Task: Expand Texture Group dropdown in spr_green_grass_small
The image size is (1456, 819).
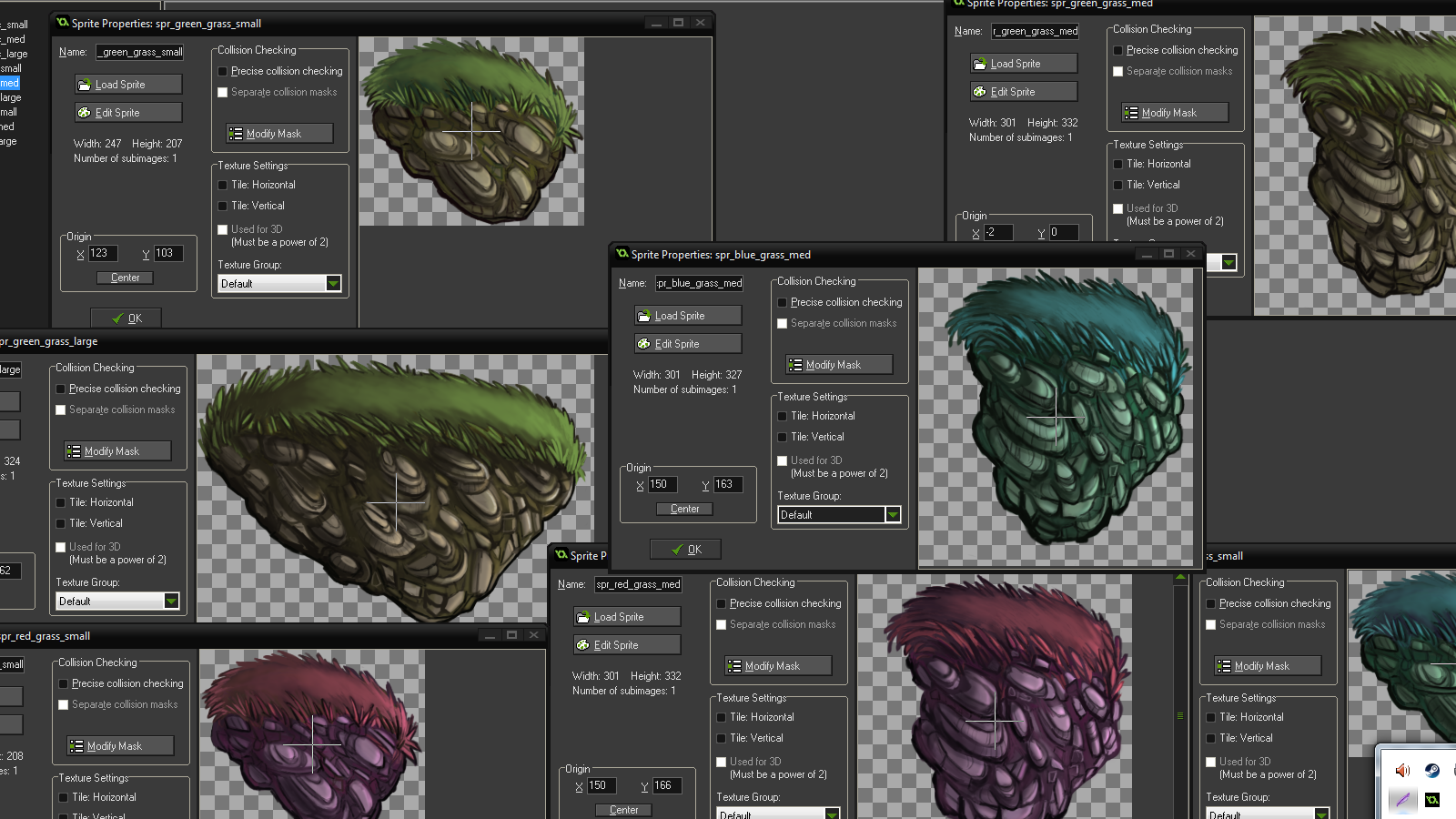Action: (333, 283)
